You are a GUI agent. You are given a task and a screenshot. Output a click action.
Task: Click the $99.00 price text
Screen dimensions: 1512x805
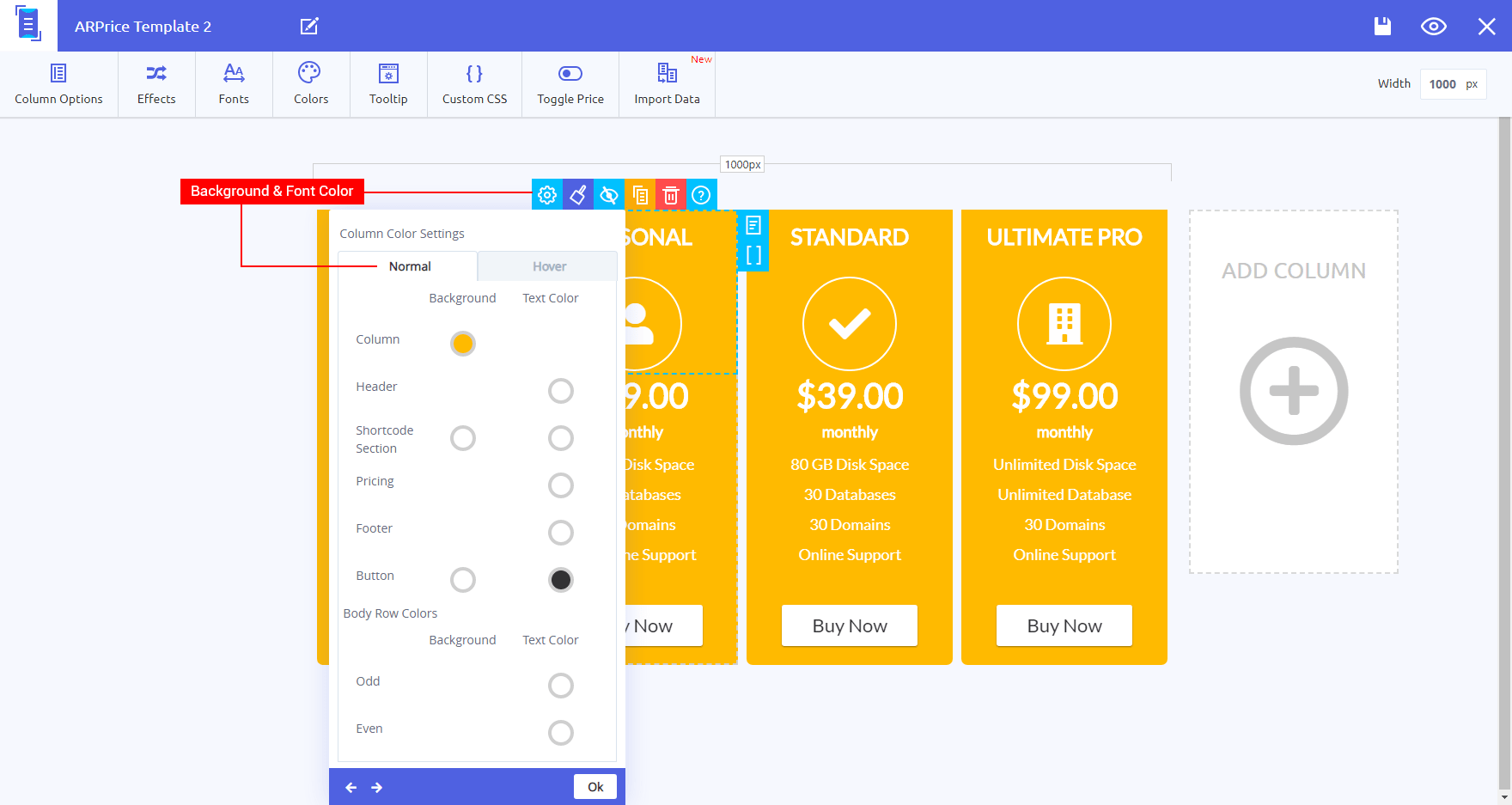point(1064,396)
